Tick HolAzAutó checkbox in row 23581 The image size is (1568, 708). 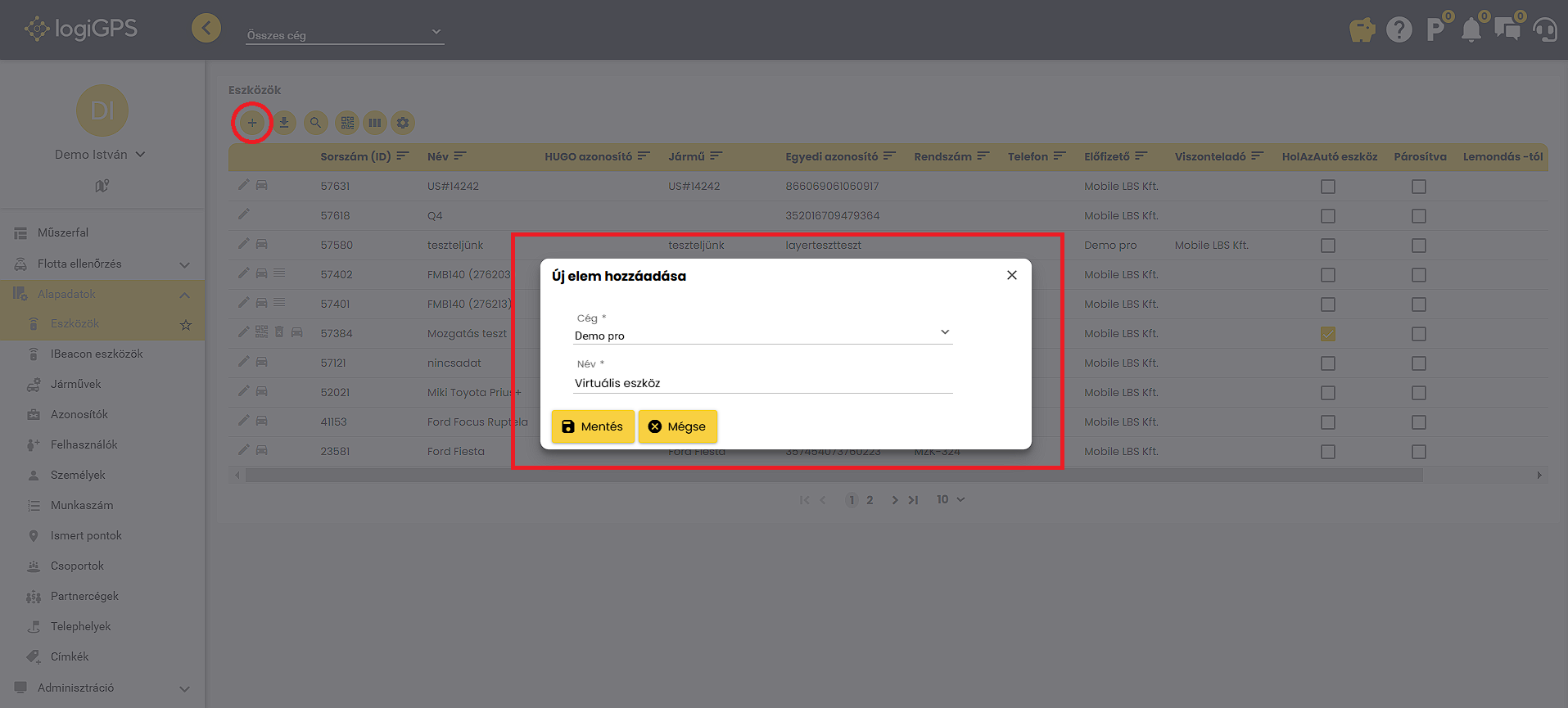[1328, 452]
